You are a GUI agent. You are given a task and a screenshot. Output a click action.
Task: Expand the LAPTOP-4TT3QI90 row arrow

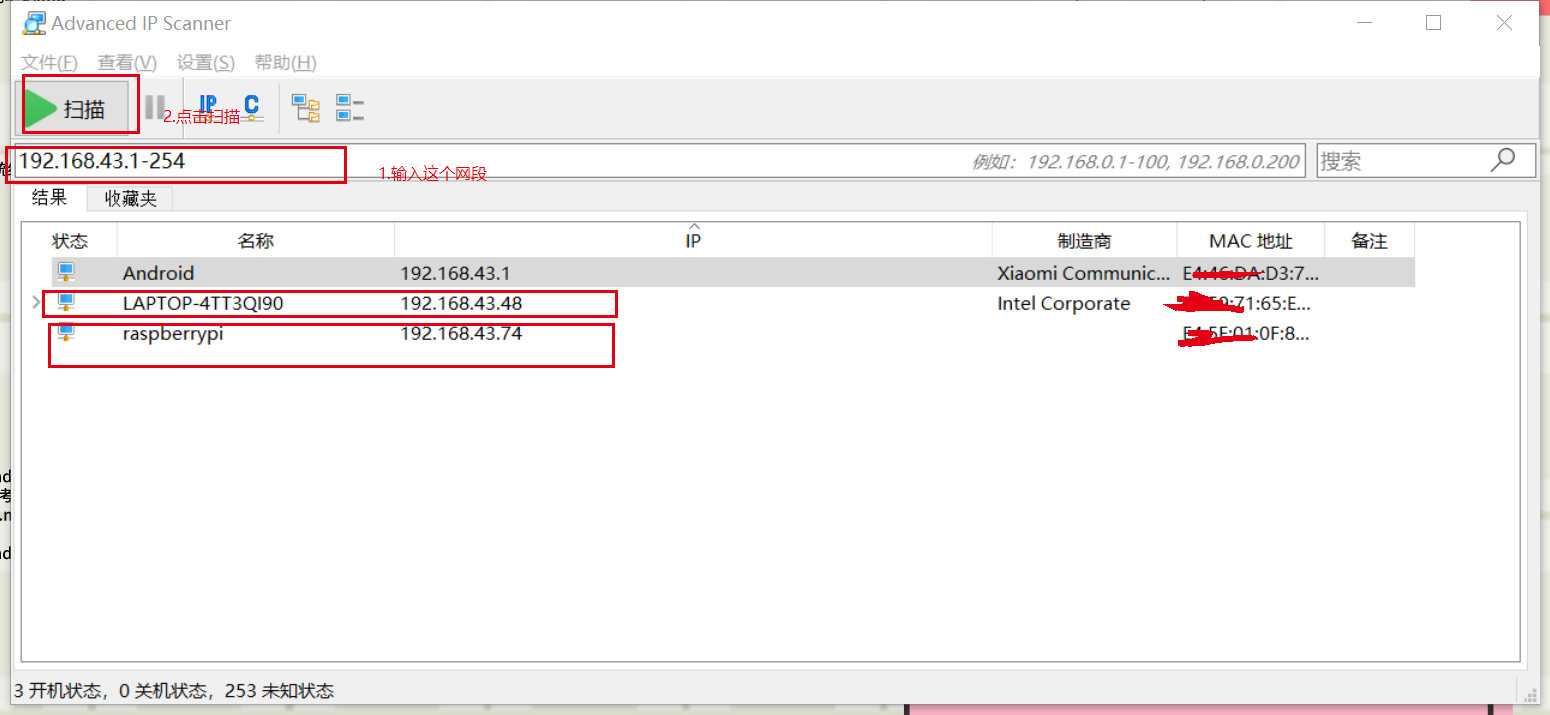(37, 302)
